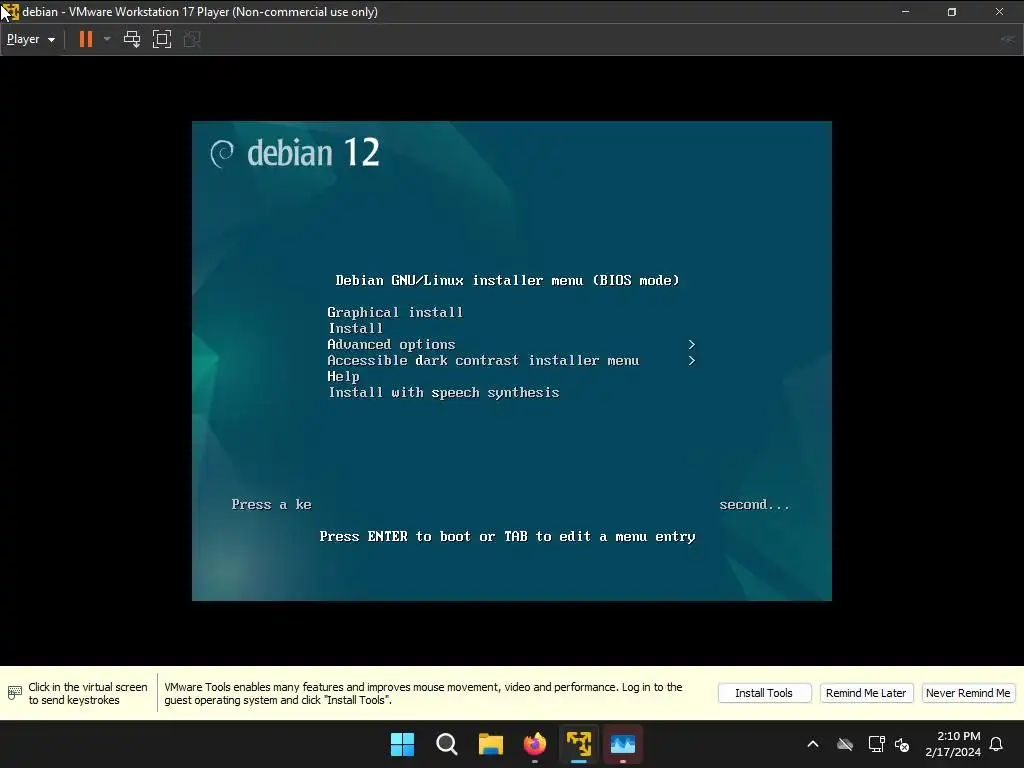Click the Accessible dark contrast chevron
This screenshot has width=1024, height=768.
click(691, 360)
